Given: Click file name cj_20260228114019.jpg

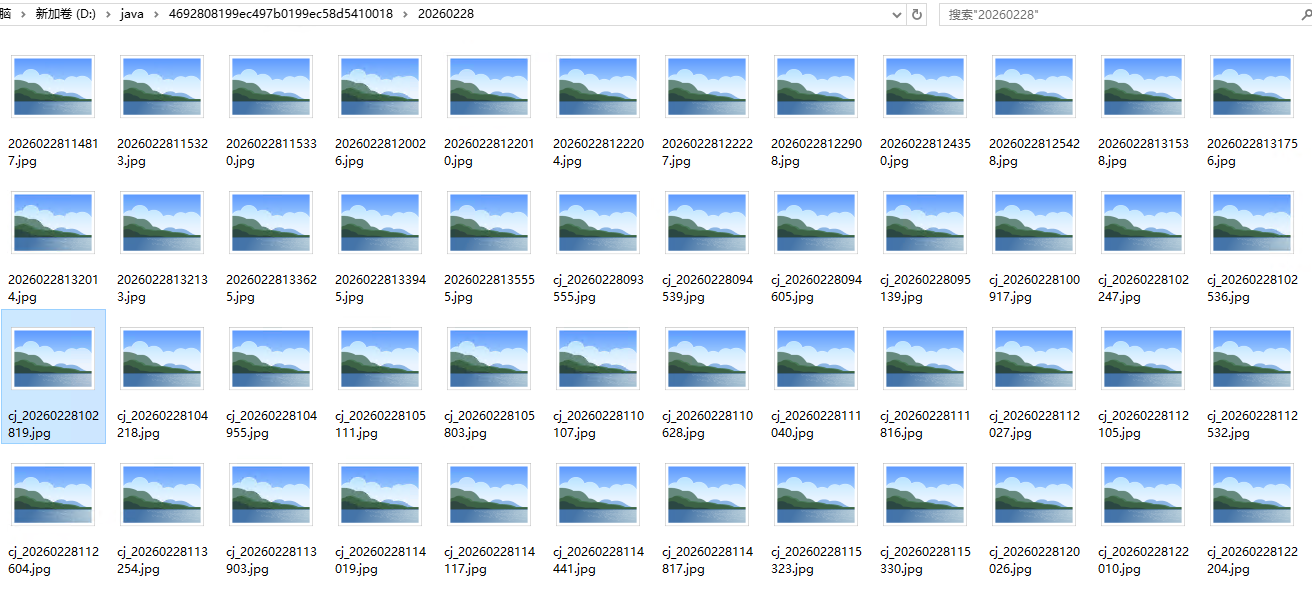Looking at the screenshot, I should [x=380, y=560].
